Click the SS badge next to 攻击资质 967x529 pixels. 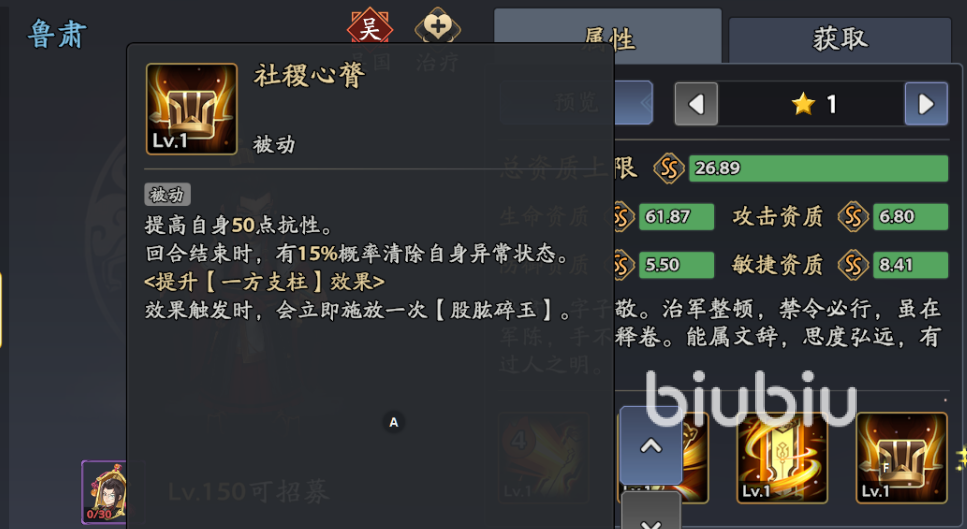coord(854,216)
